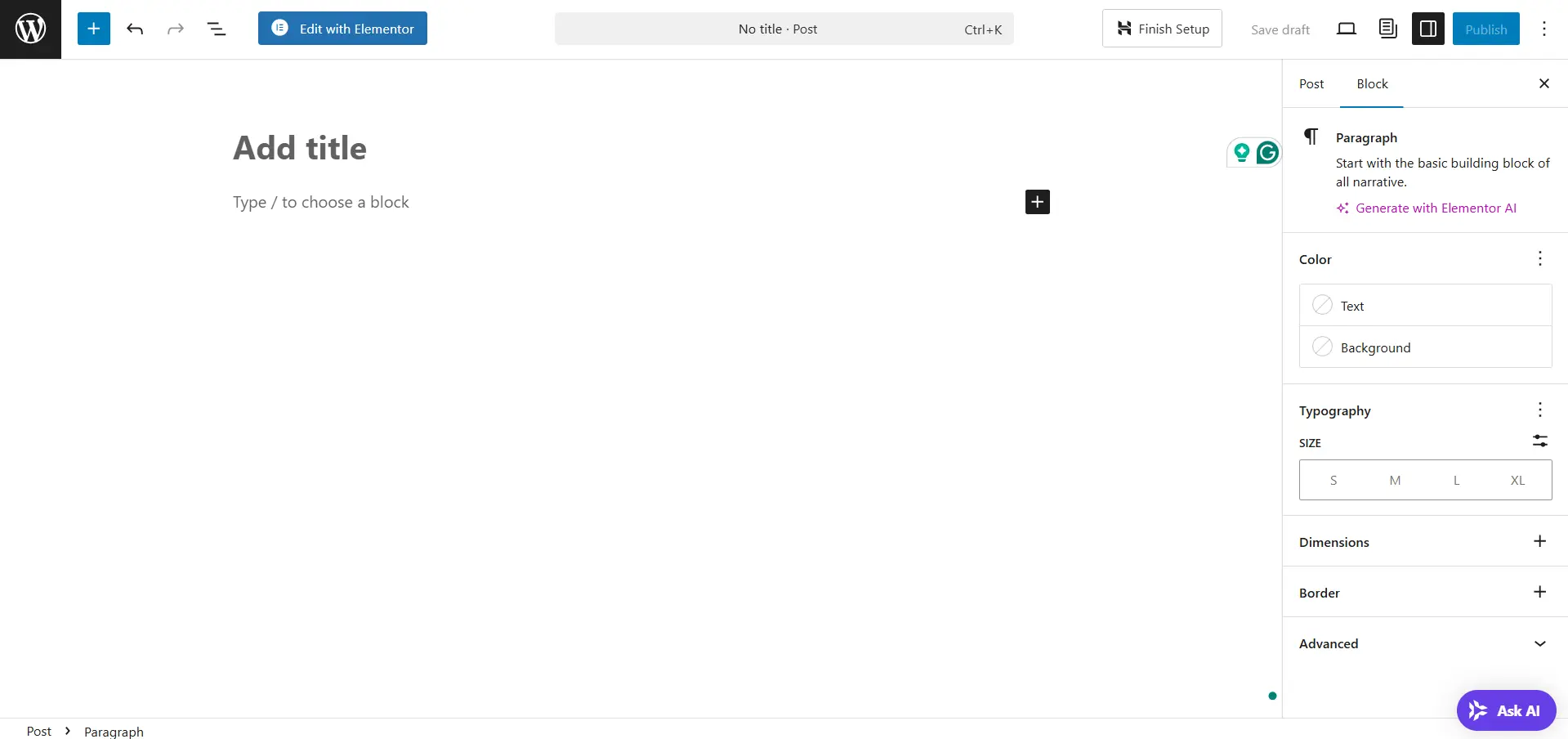Open the document overview list

217,29
